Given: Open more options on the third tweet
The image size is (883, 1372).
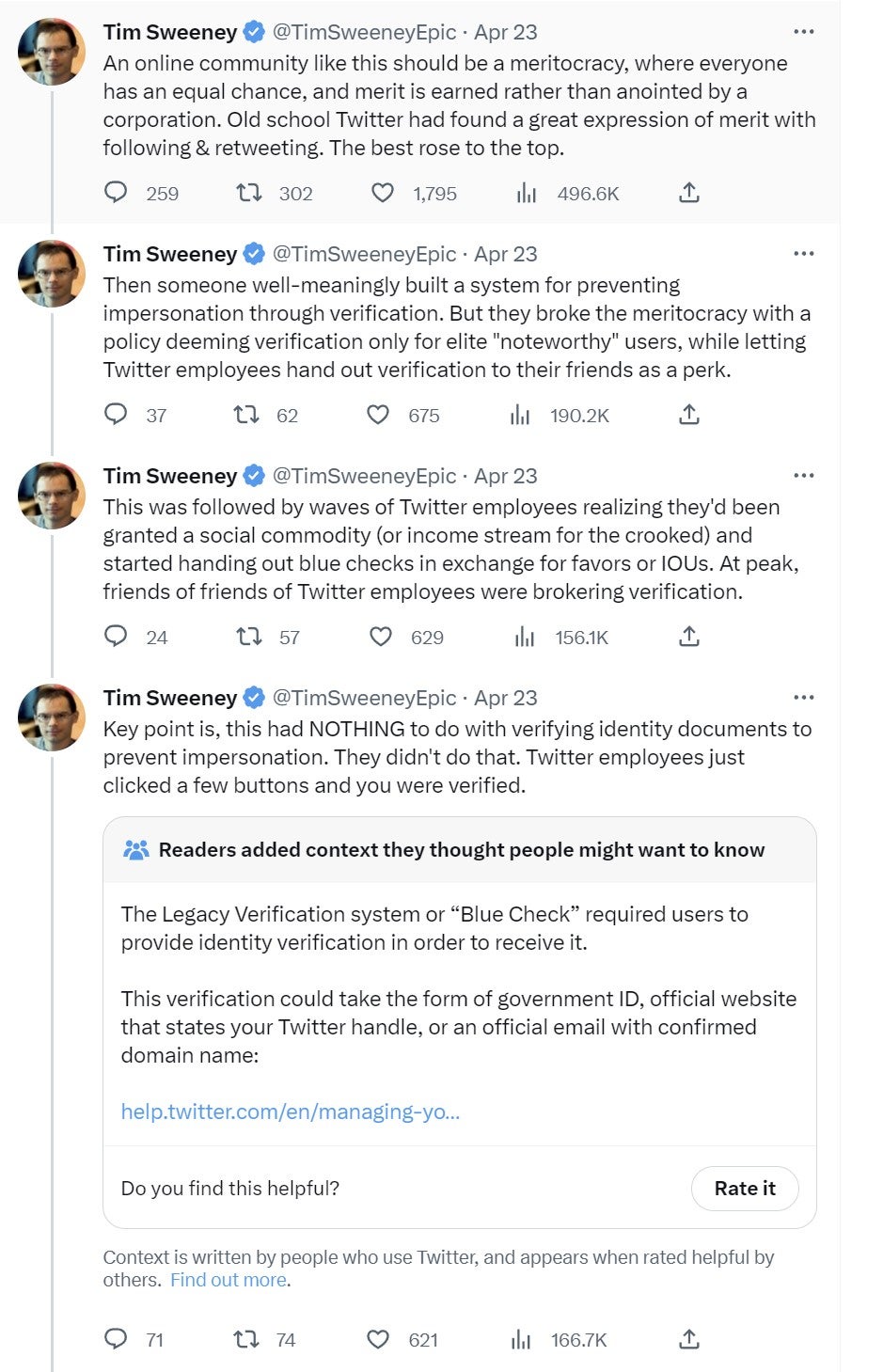Looking at the screenshot, I should pyautogui.click(x=804, y=475).
